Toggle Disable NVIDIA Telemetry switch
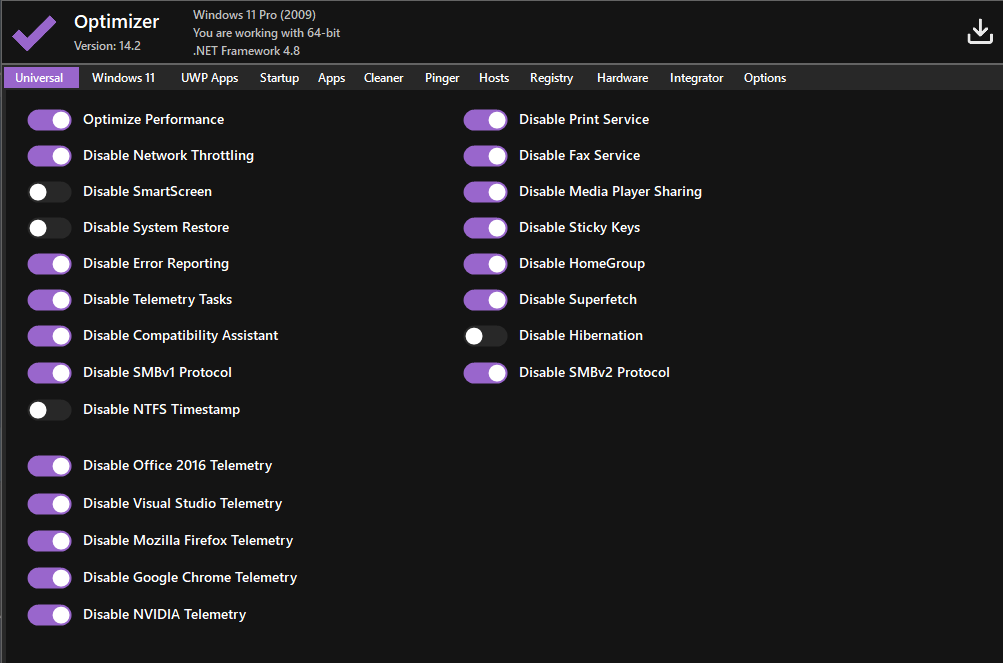The width and height of the screenshot is (1003, 663). click(49, 615)
